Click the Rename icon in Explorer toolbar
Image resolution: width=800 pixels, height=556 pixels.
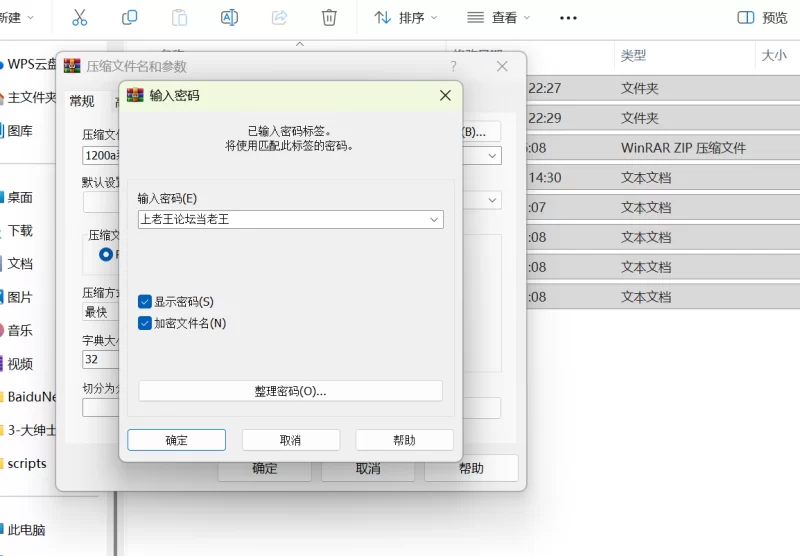(229, 18)
